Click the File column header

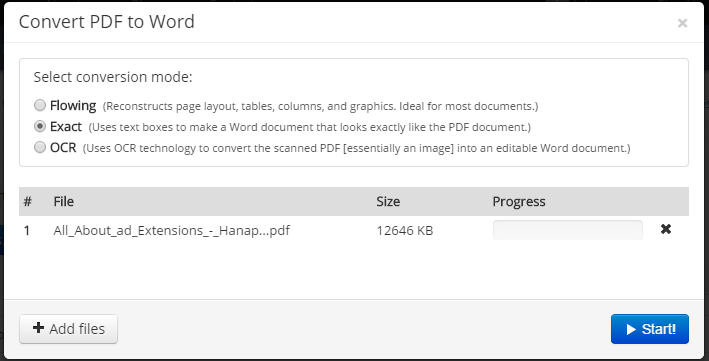[63, 201]
